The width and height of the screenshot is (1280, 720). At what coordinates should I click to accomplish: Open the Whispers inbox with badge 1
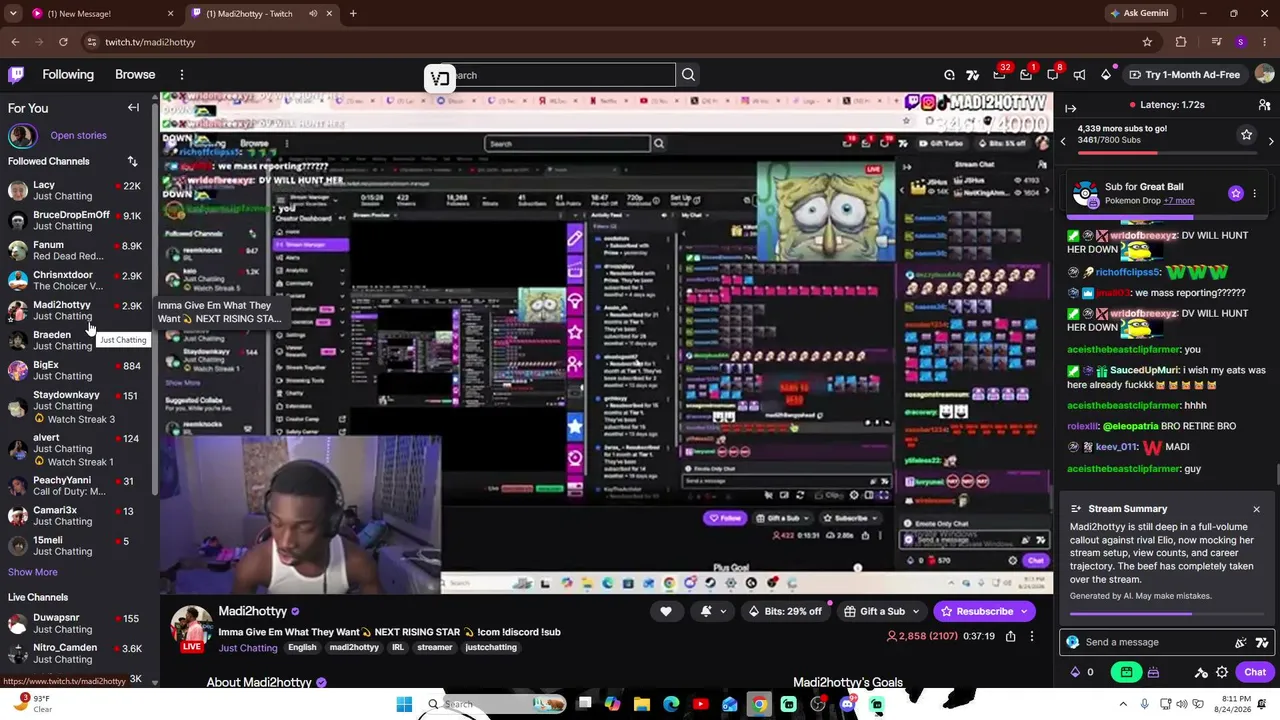coord(1026,75)
